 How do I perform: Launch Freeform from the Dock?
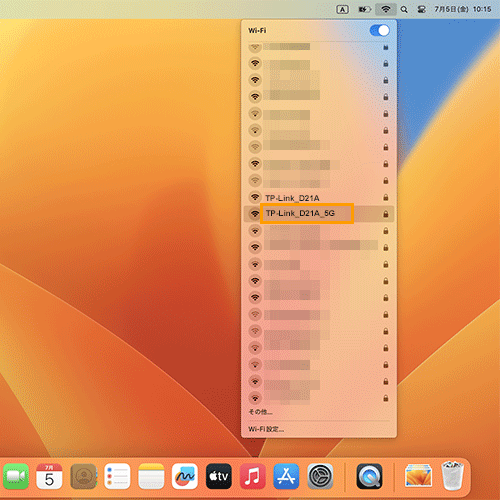click(x=185, y=476)
